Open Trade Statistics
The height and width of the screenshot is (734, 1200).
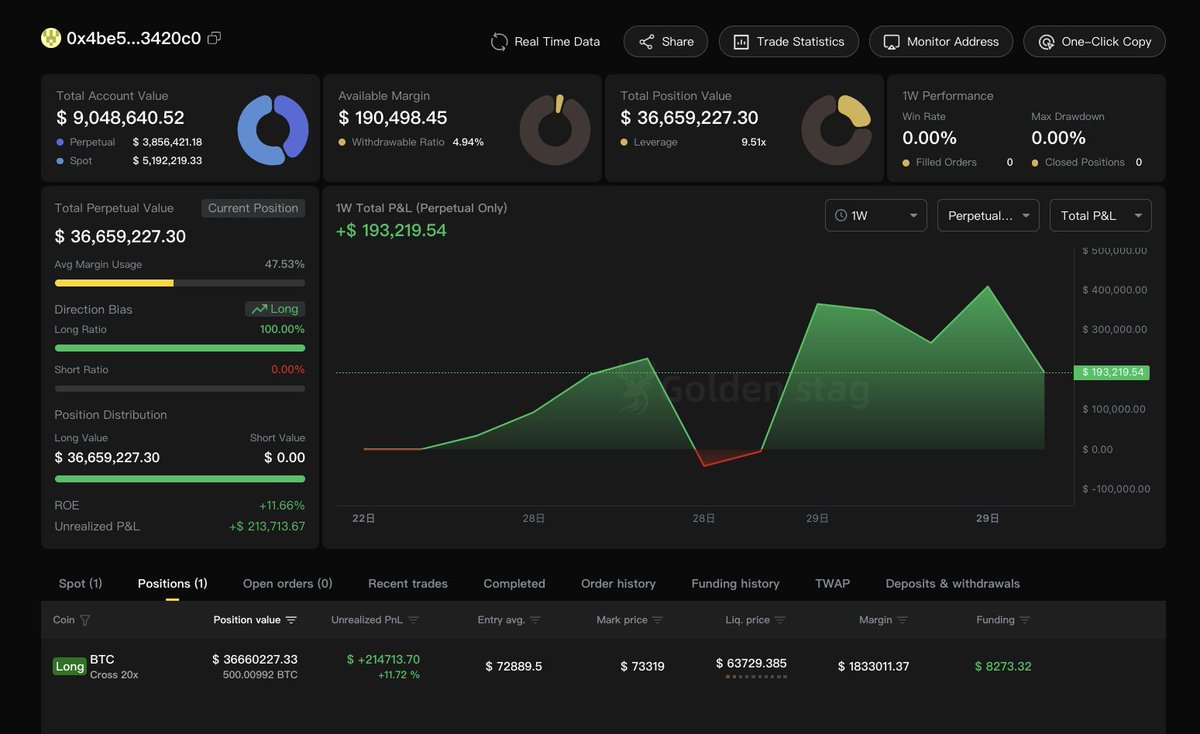coord(789,42)
